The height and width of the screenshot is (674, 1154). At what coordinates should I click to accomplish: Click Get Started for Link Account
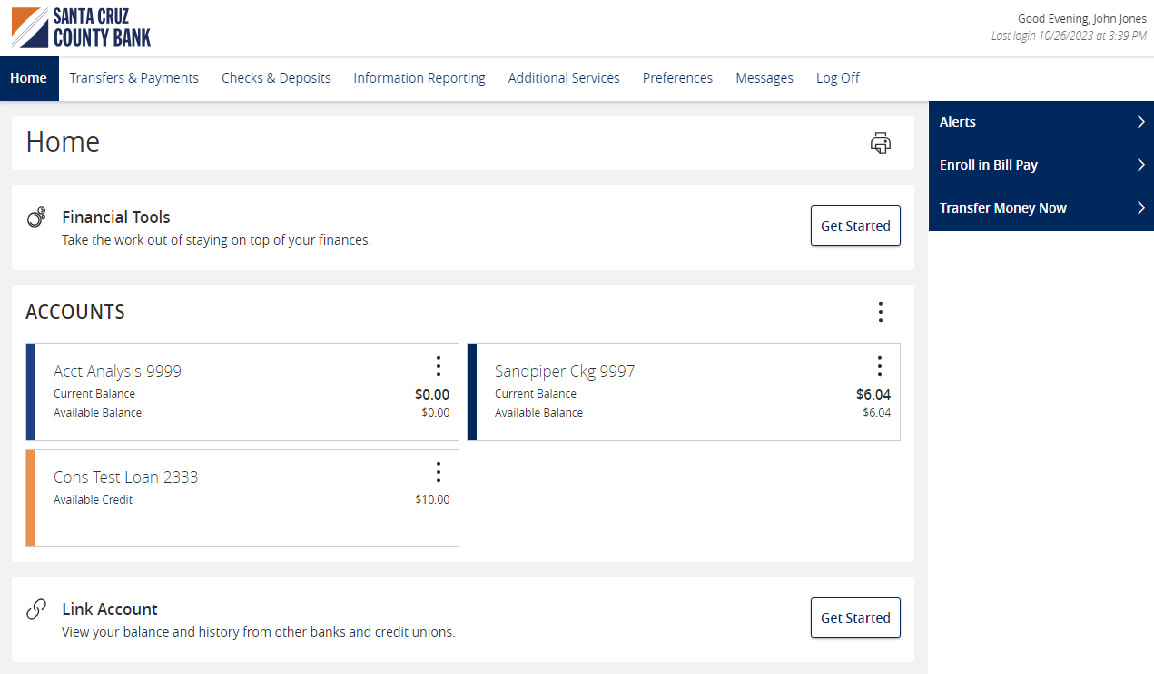click(x=855, y=617)
